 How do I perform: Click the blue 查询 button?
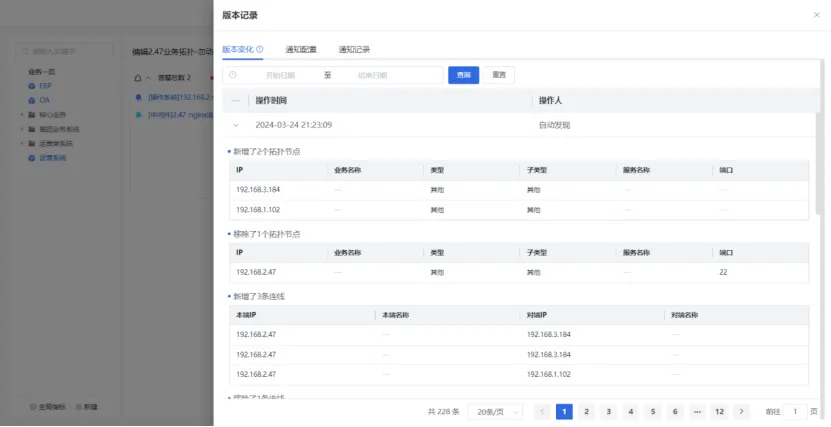(463, 75)
